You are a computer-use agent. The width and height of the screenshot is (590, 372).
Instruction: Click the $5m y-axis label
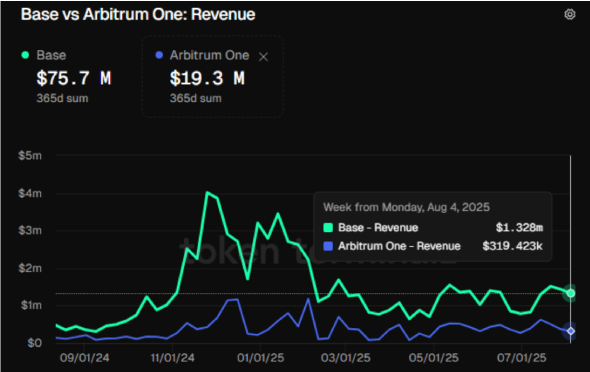(30, 155)
